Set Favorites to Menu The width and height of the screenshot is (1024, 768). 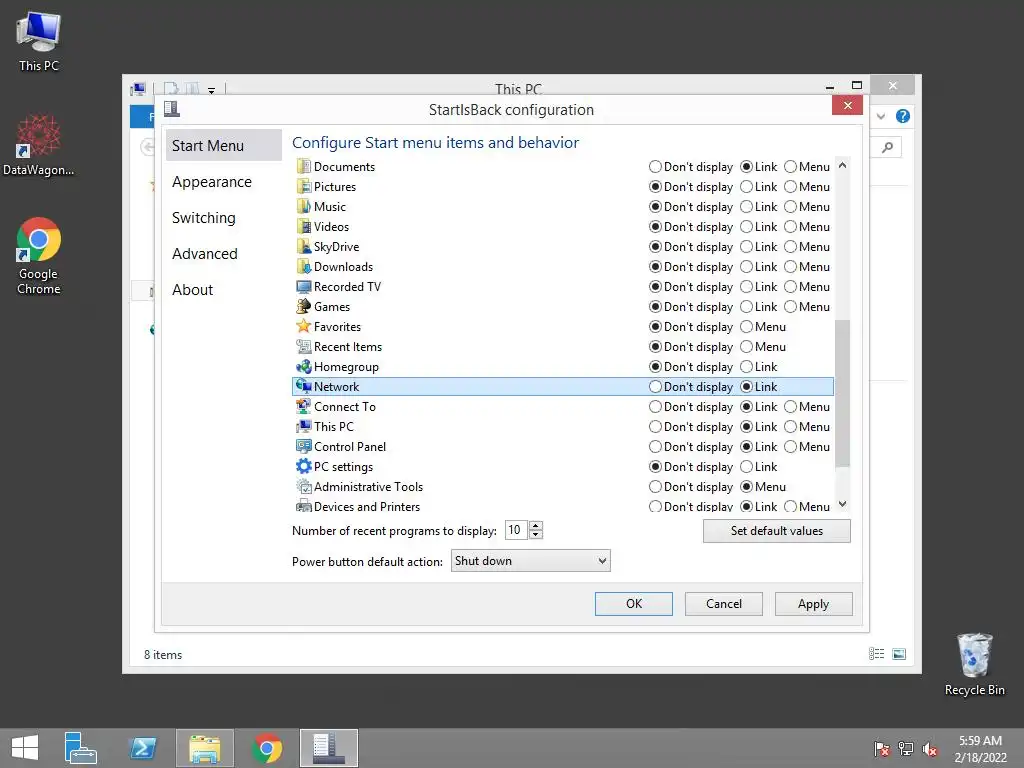(x=746, y=327)
